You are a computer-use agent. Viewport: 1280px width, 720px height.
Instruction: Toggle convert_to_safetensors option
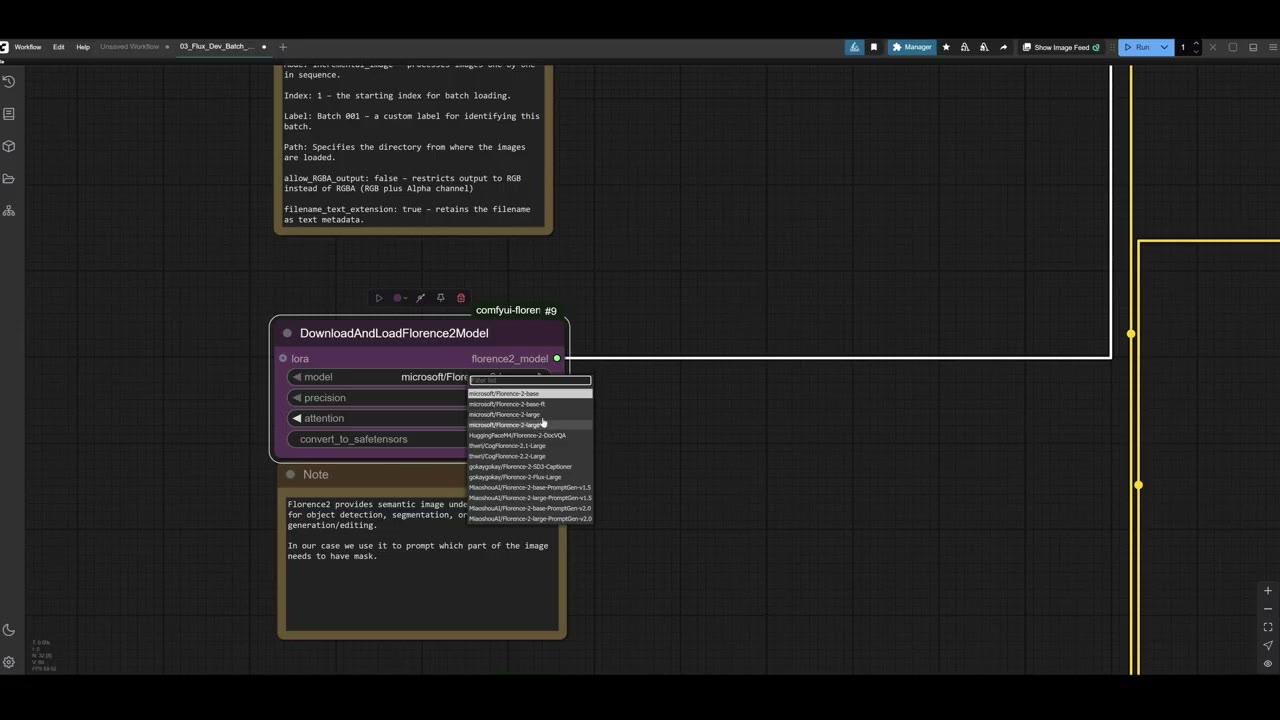point(378,439)
